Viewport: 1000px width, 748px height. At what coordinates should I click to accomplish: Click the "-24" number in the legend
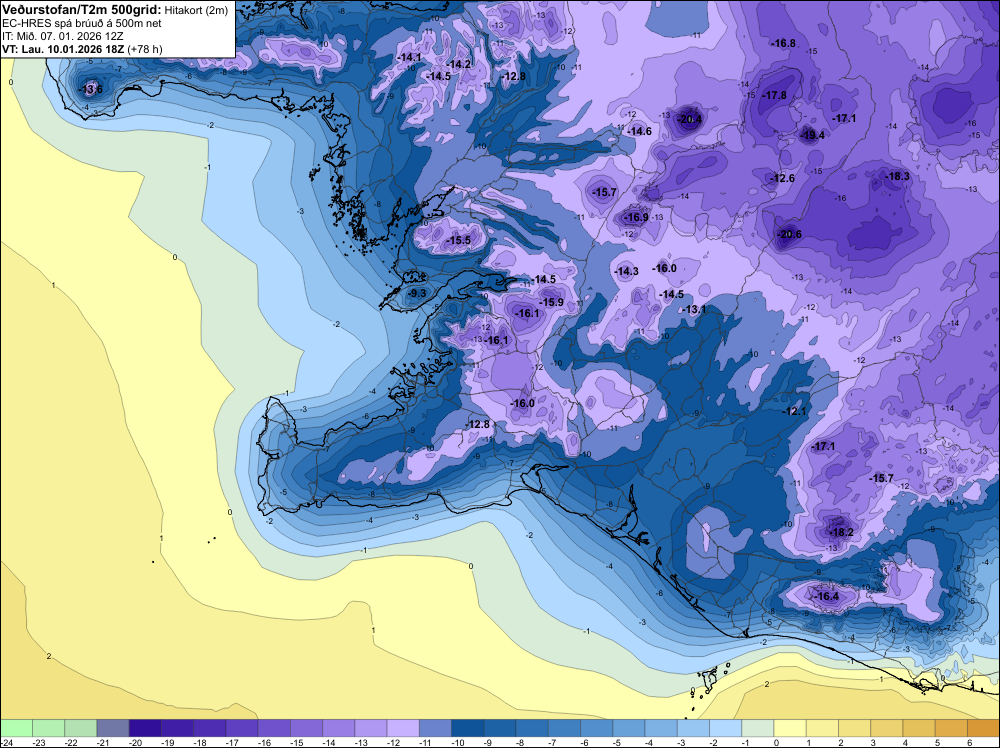pyautogui.click(x=6, y=742)
